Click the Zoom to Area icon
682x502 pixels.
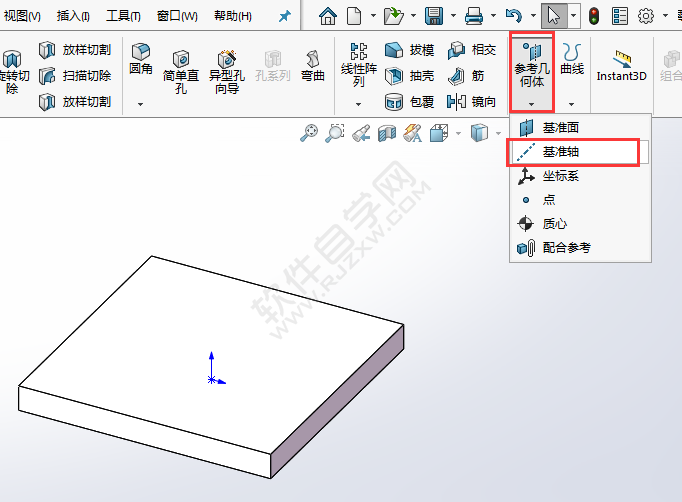click(x=335, y=133)
